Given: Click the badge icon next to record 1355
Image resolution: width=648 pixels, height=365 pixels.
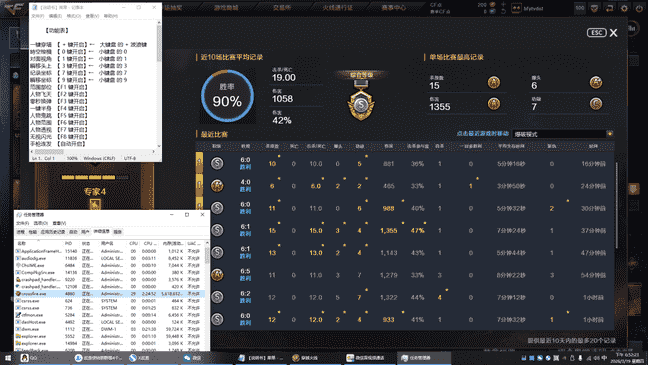Looking at the screenshot, I should click(x=494, y=103).
